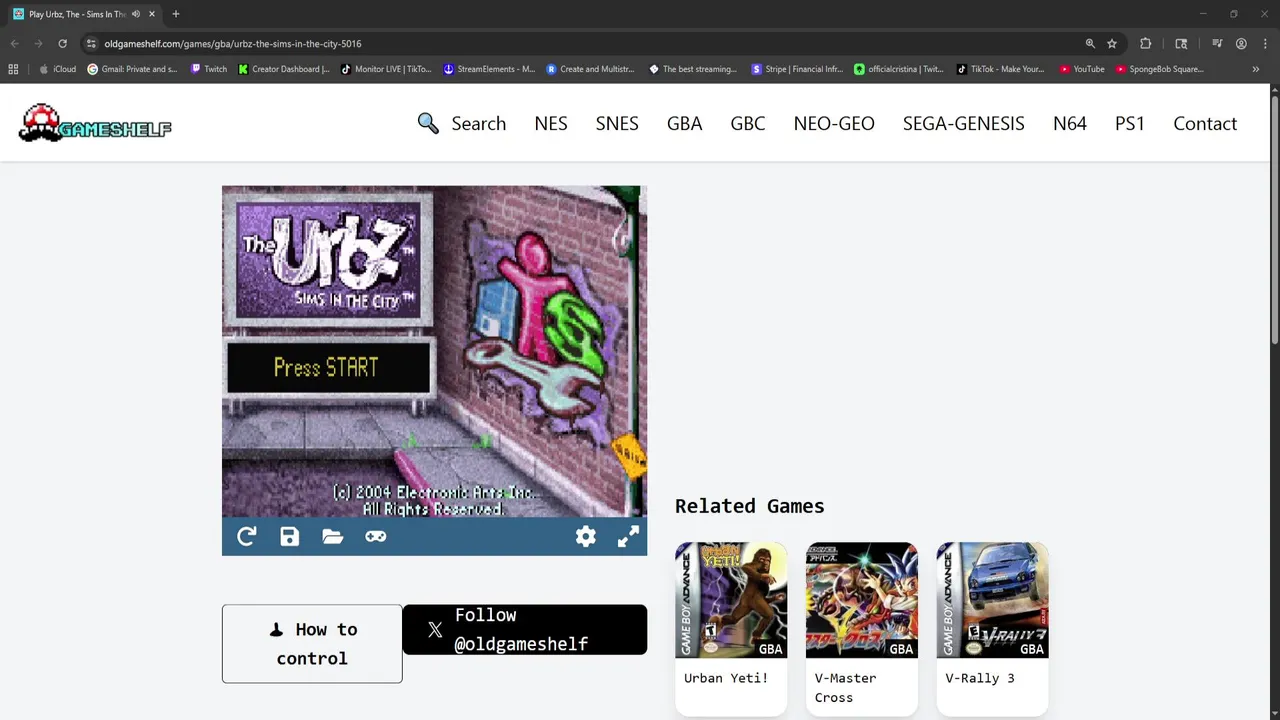1280x720 pixels.
Task: Open the V-Rally 3 game cover
Action: click(x=992, y=600)
